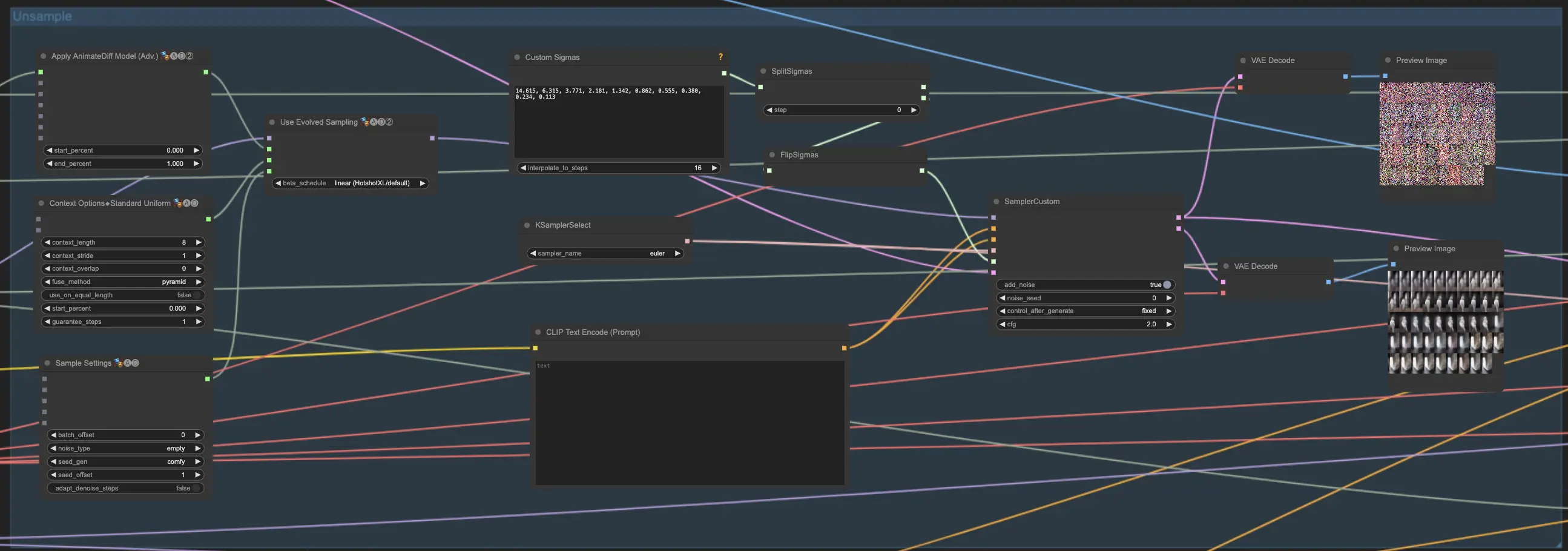This screenshot has width=1568, height=551.
Task: Click the FlipSigmas output socket
Action: pyautogui.click(x=921, y=171)
